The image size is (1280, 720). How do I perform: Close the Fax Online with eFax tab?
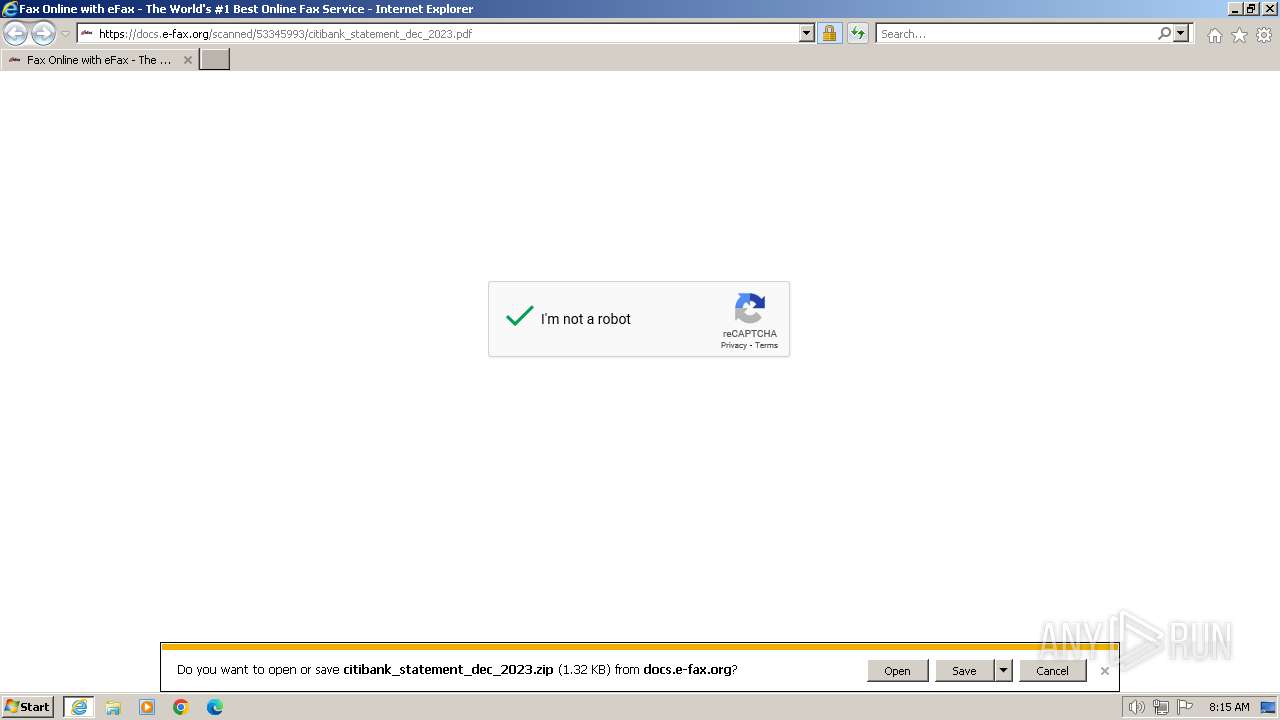187,60
